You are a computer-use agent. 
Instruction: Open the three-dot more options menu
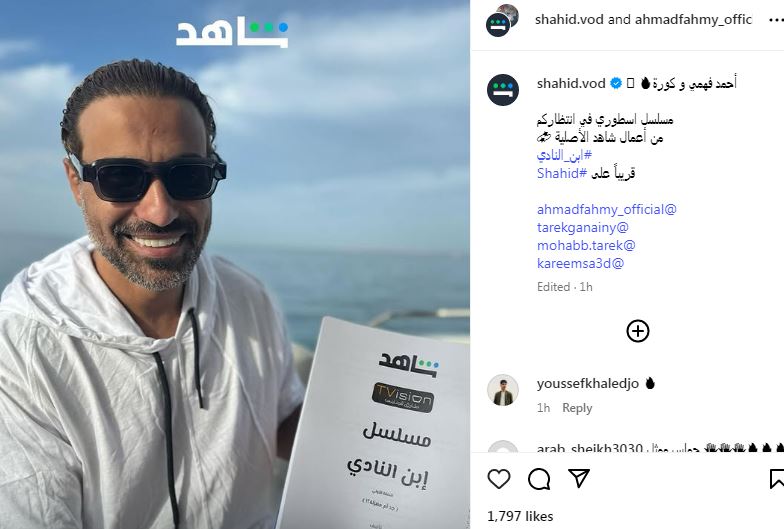tap(776, 20)
